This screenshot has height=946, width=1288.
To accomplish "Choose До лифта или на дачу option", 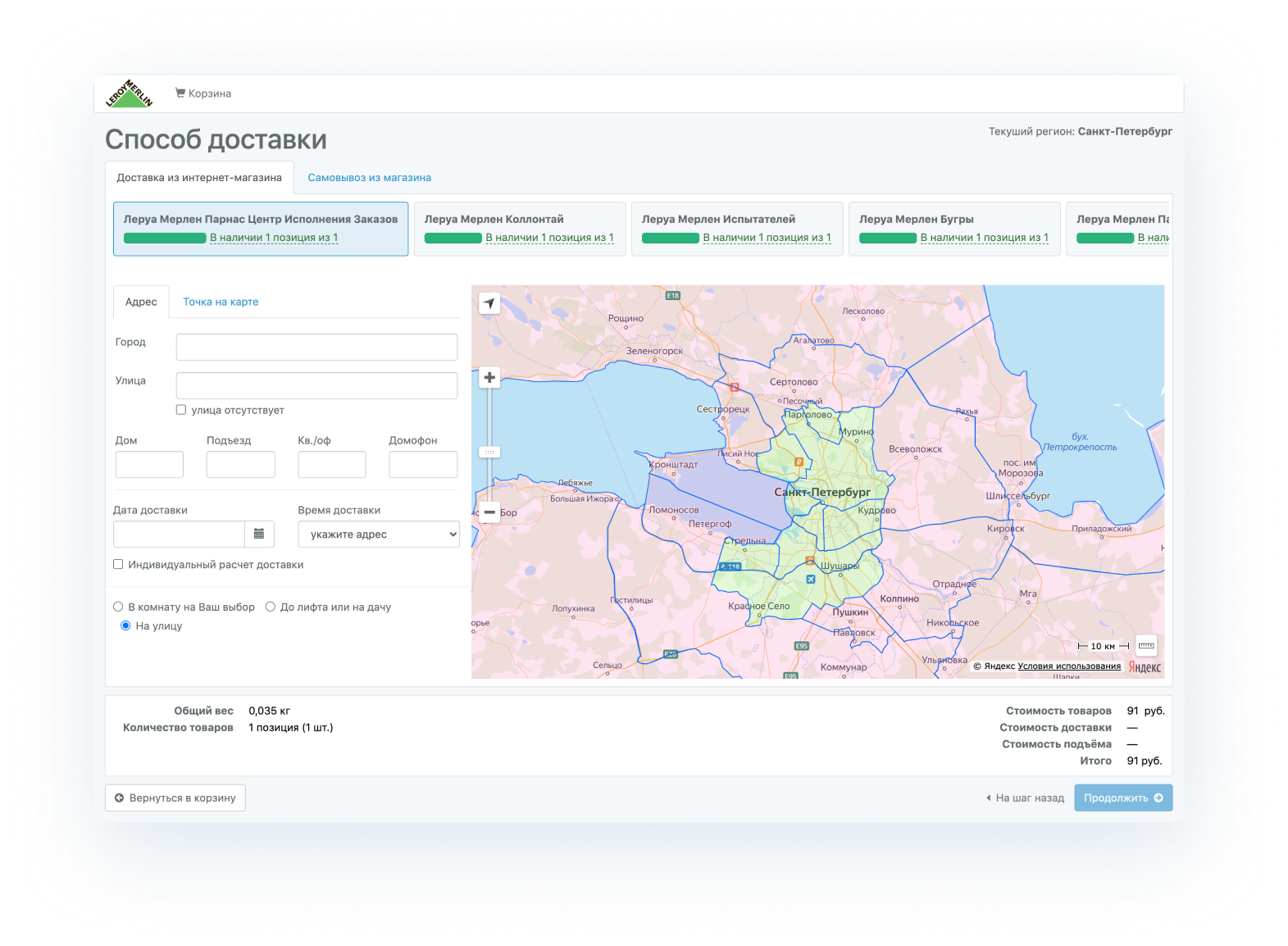I will (270, 607).
